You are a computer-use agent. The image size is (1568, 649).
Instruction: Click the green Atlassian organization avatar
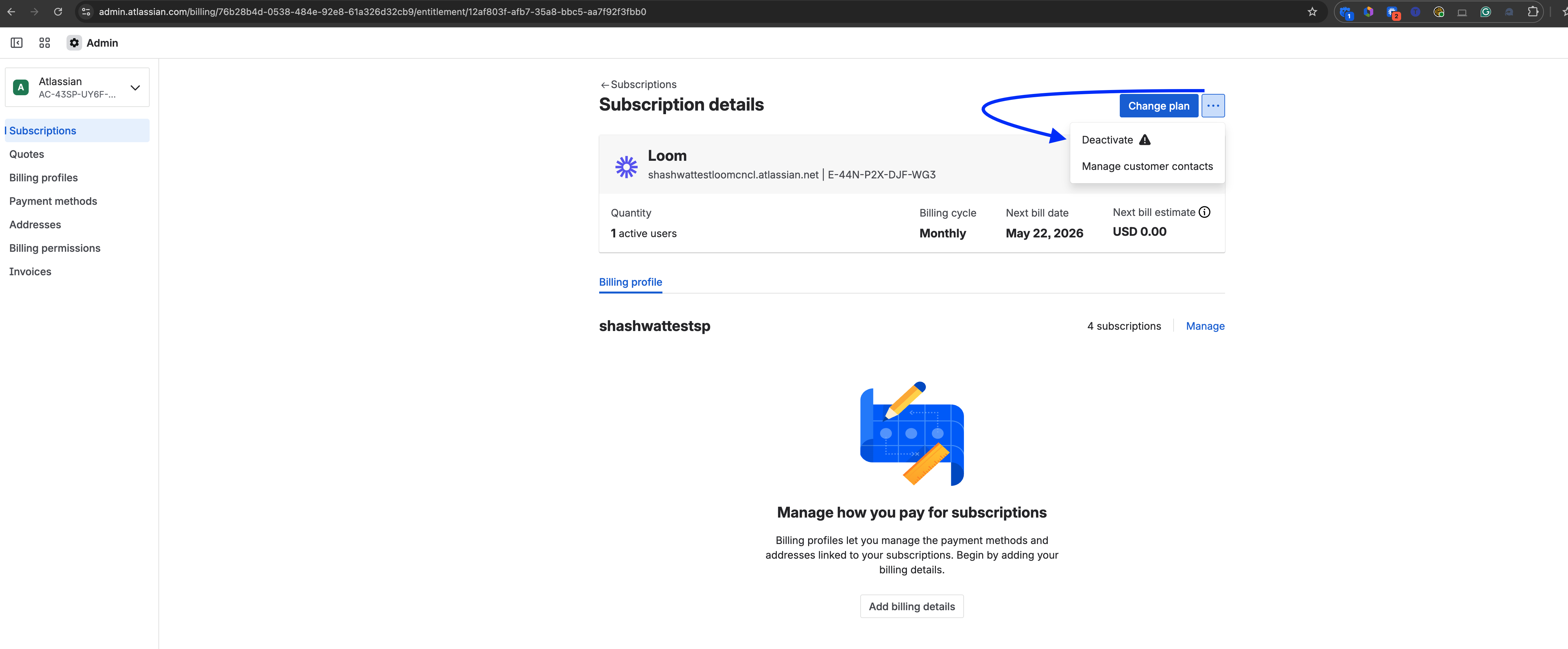pyautogui.click(x=21, y=87)
